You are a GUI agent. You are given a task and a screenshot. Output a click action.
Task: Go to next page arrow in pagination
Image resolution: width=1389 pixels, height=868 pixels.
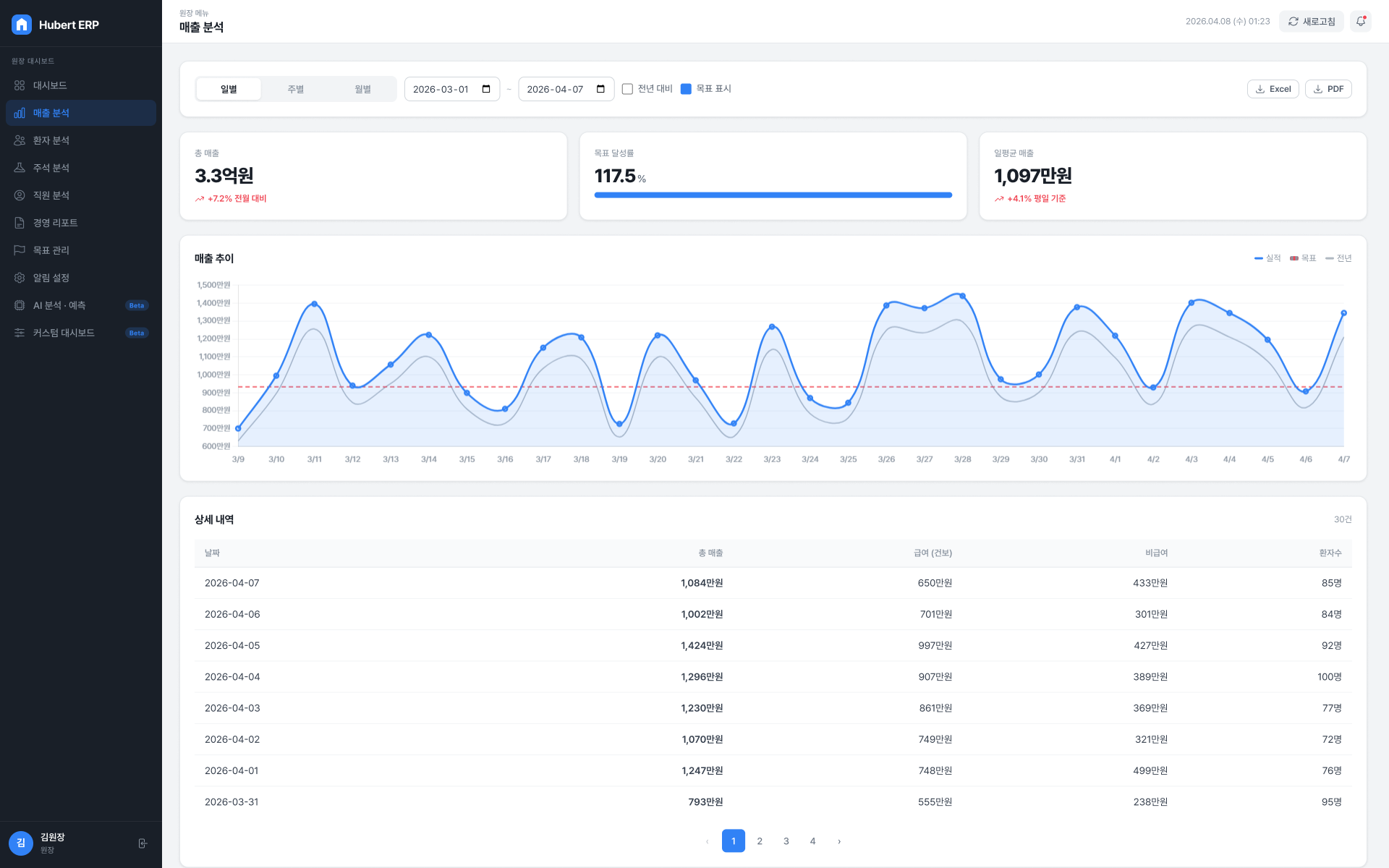tap(839, 841)
